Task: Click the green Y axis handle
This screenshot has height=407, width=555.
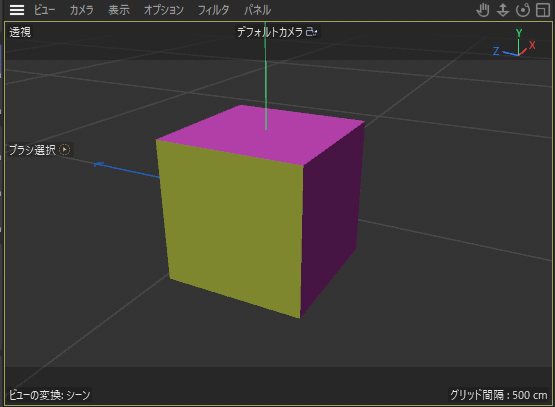Action: click(x=265, y=76)
